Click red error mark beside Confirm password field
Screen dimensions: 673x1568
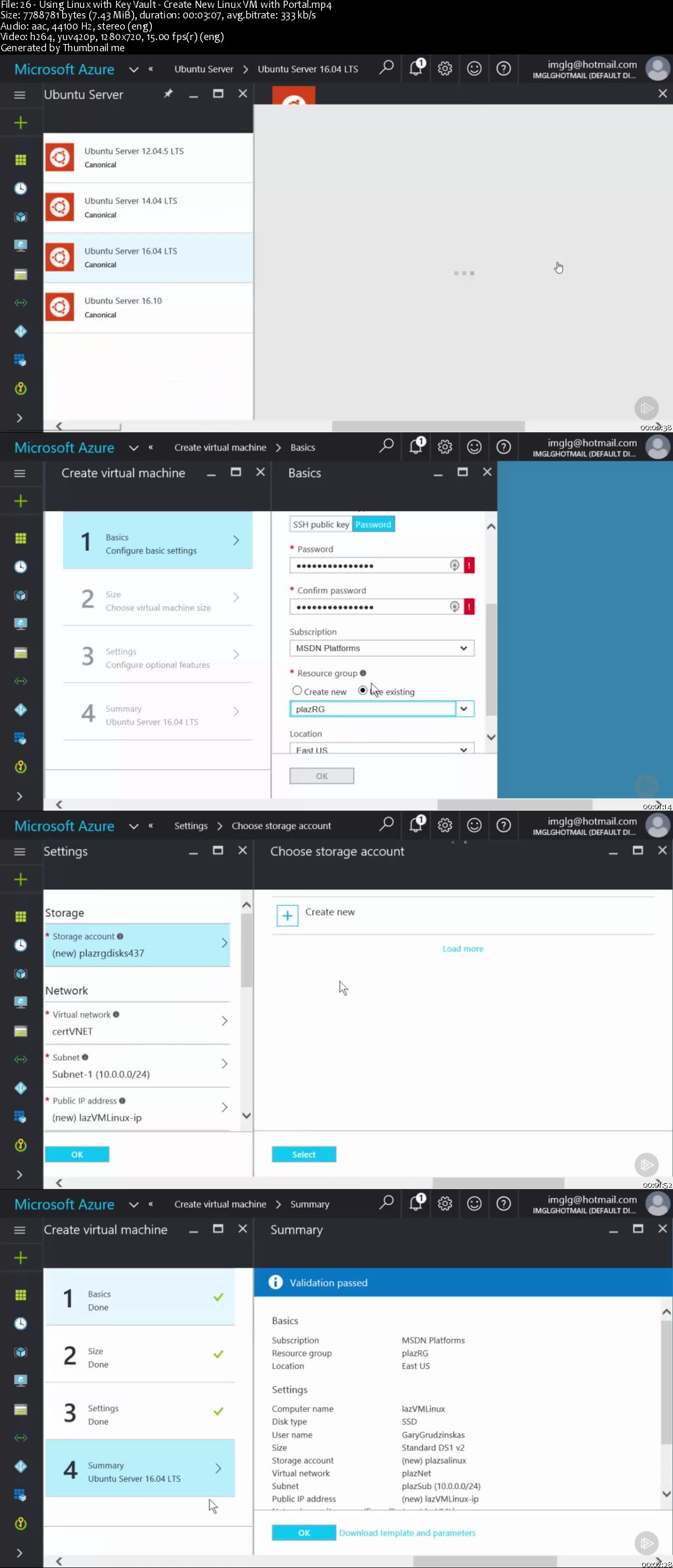[469, 606]
